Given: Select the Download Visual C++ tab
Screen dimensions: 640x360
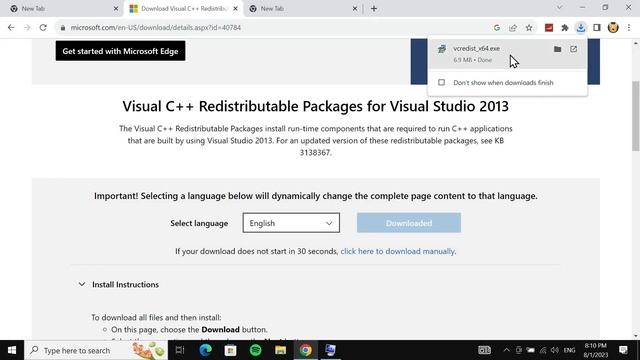Looking at the screenshot, I should click(x=182, y=9).
